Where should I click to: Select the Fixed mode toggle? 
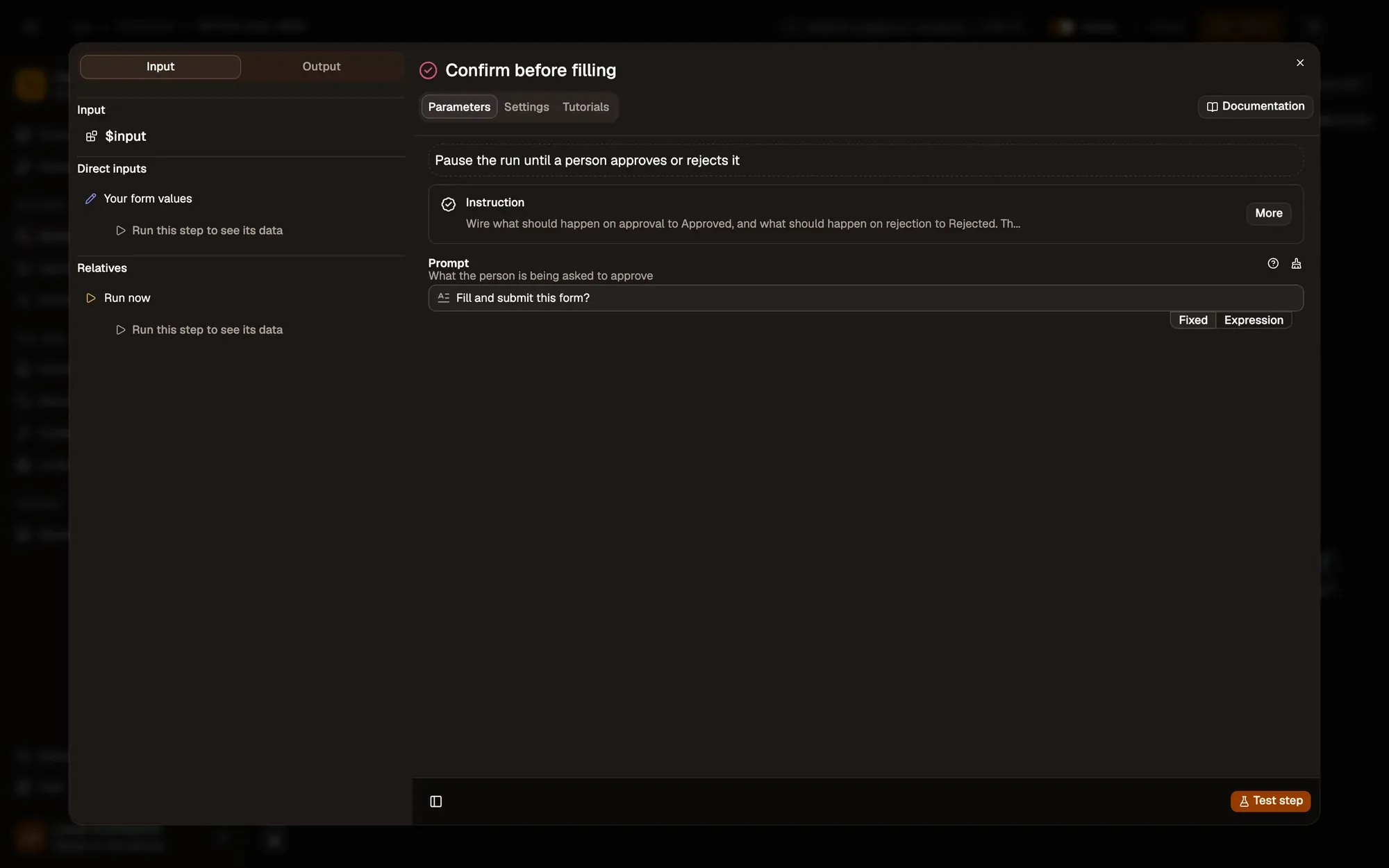tap(1193, 320)
